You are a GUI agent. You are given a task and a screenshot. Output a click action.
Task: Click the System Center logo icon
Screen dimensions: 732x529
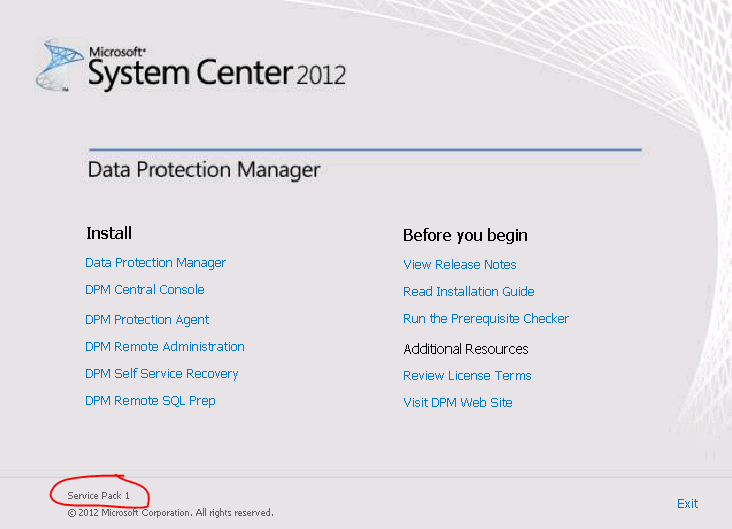pyautogui.click(x=58, y=65)
